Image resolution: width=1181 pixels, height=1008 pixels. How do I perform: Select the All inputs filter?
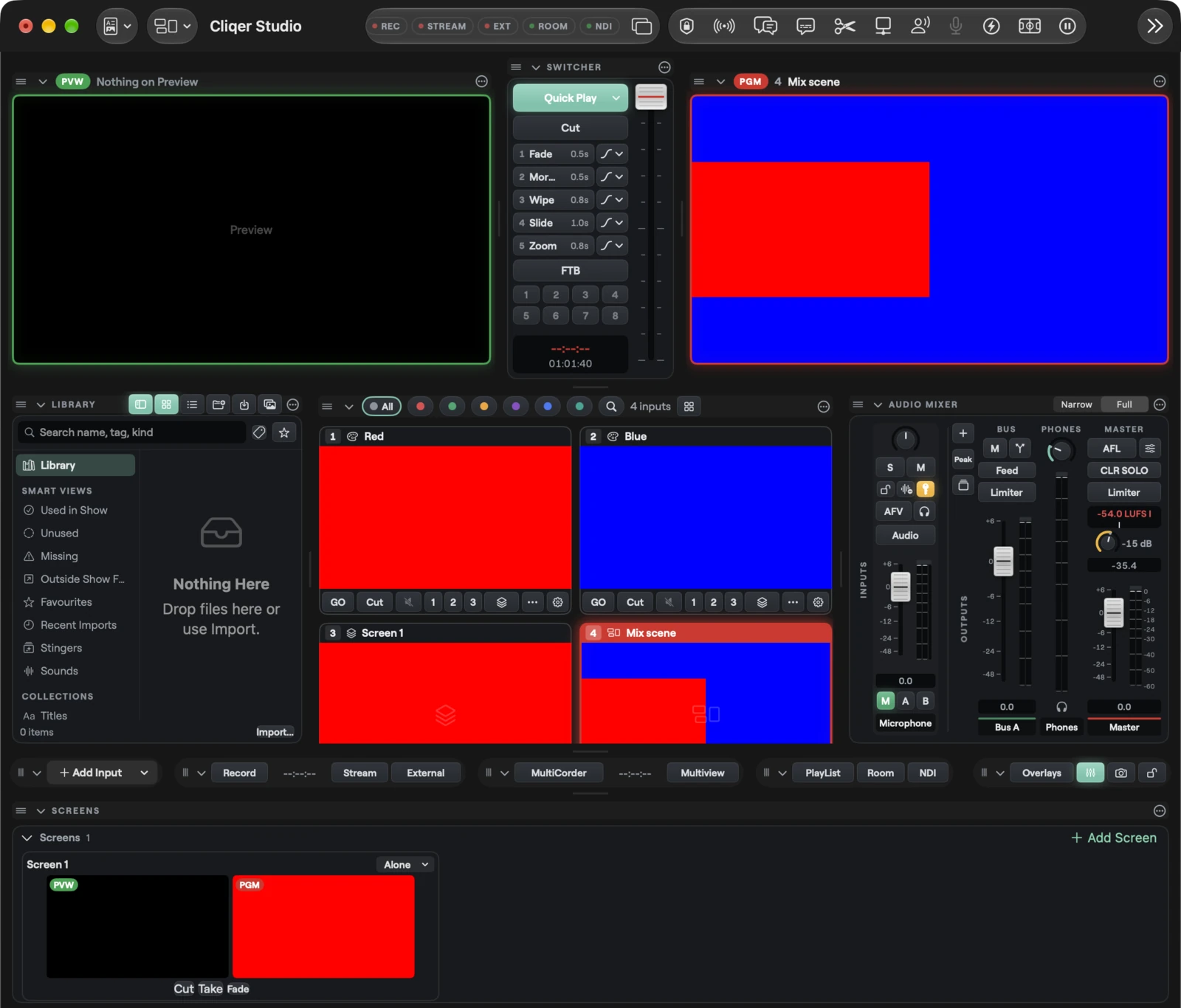pos(382,407)
